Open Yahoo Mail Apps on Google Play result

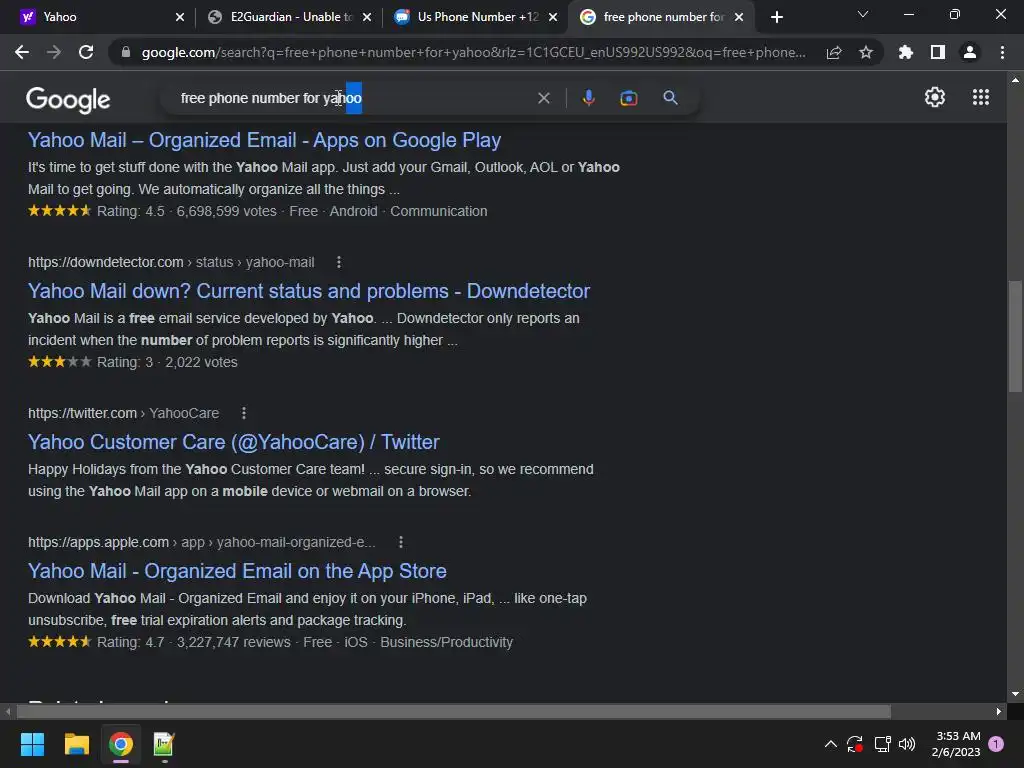(x=264, y=140)
